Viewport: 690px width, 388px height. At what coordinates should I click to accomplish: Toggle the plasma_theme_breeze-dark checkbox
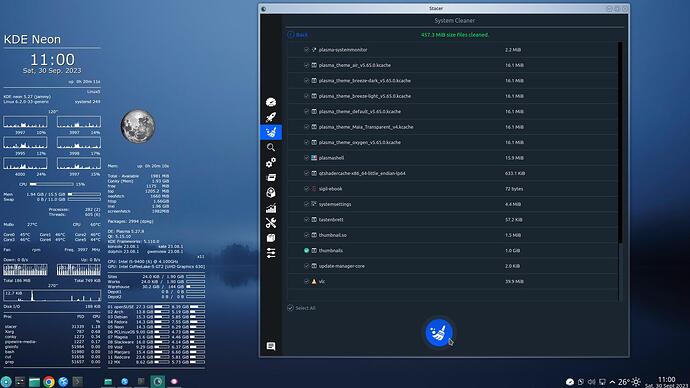(x=306, y=81)
